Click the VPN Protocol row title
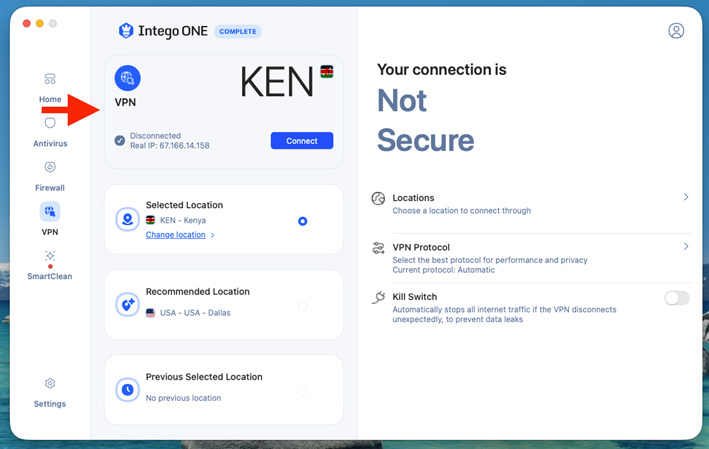 pos(421,247)
